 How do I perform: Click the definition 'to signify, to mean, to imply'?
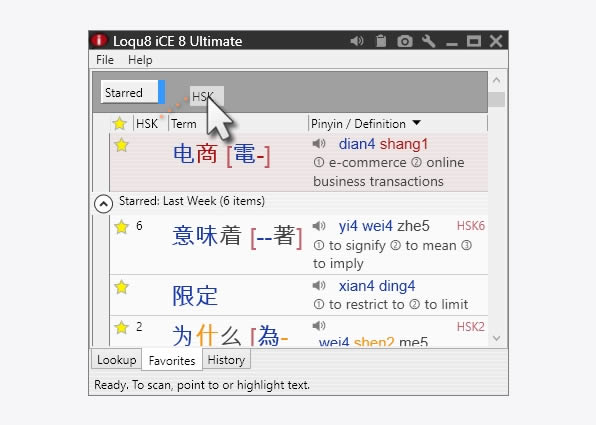pos(393,254)
